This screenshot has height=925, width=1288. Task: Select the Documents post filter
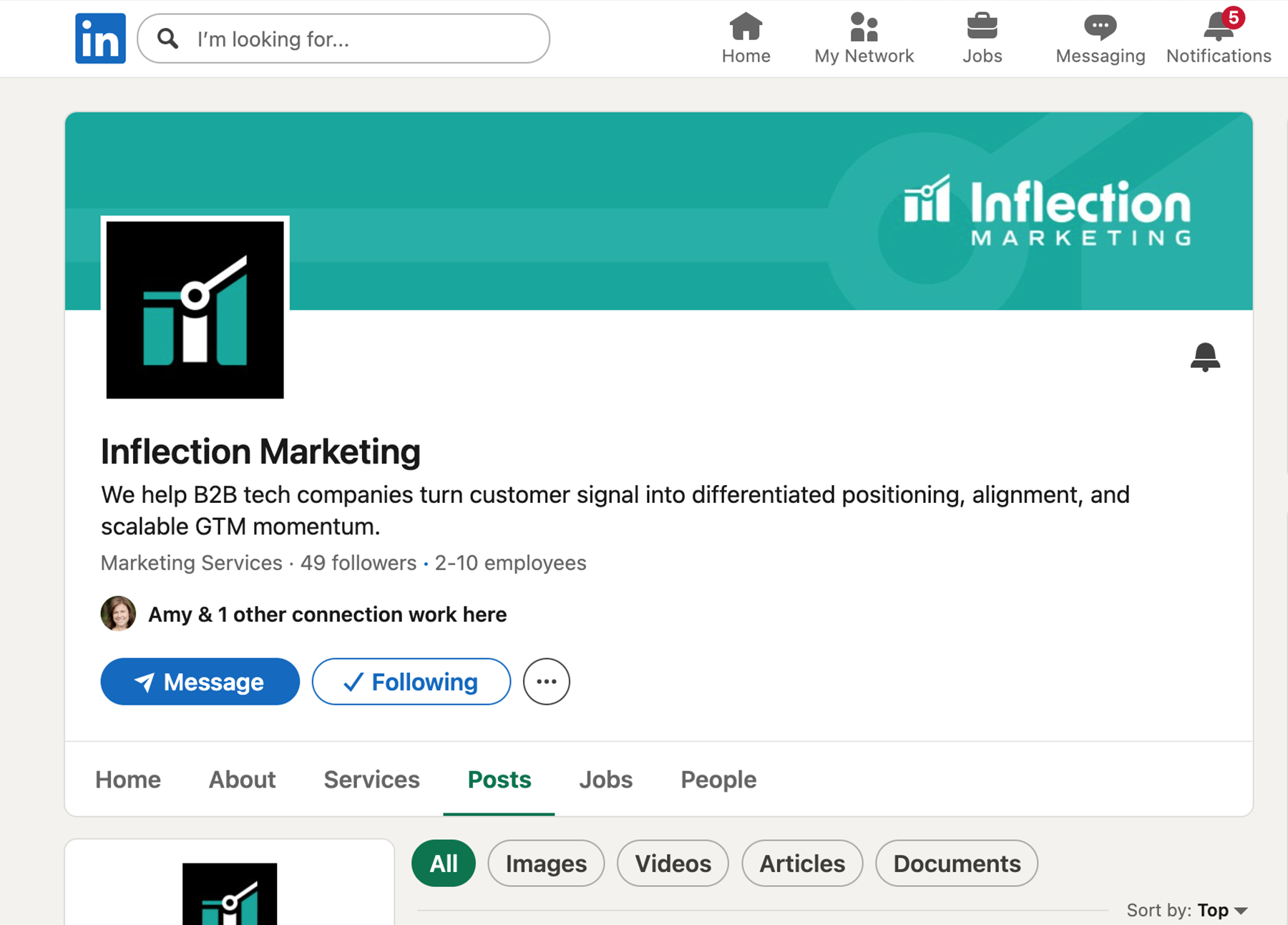click(x=957, y=863)
